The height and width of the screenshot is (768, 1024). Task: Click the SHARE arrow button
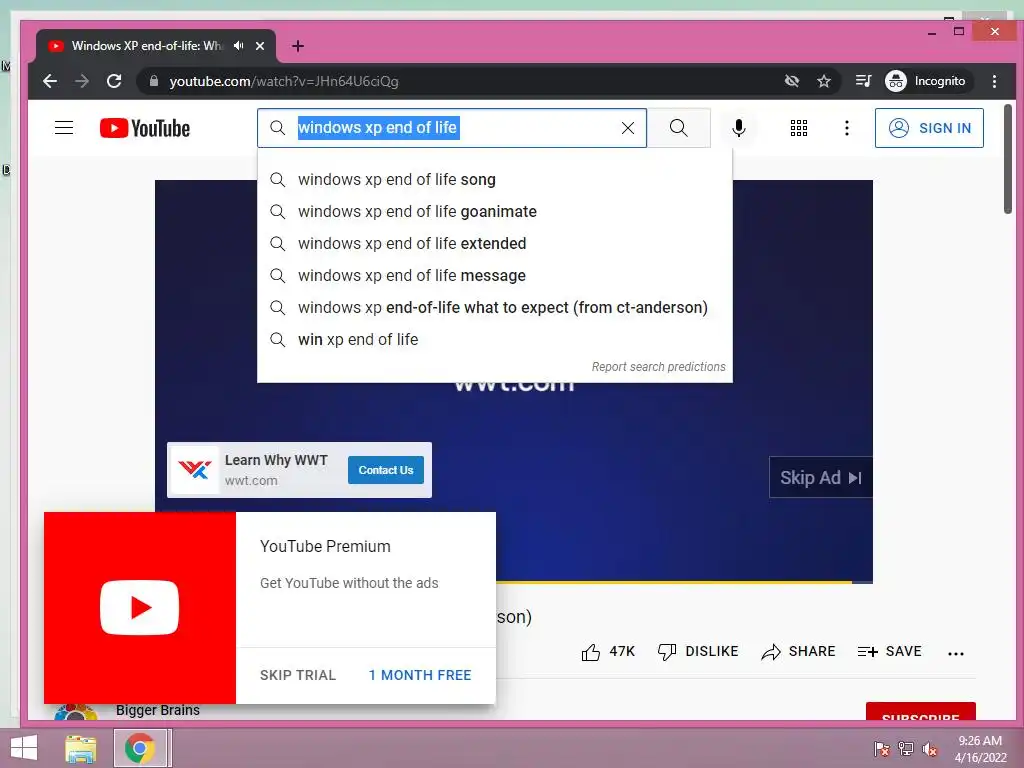[798, 652]
